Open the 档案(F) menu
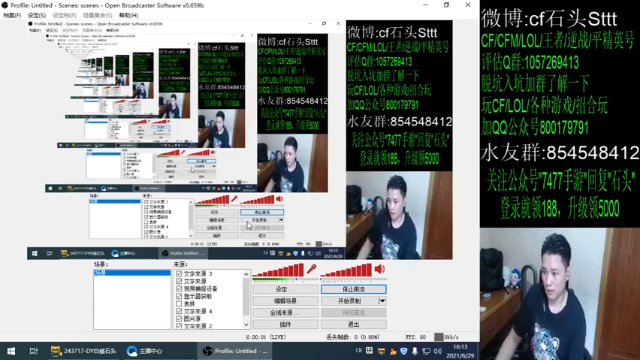 [12, 15]
